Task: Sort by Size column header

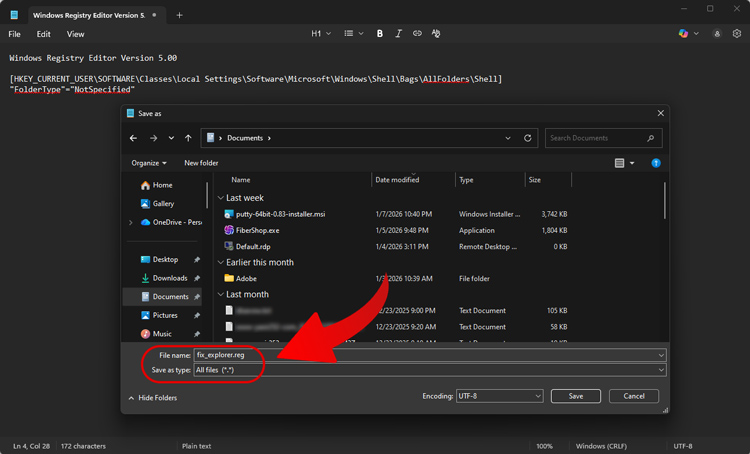Action: (535, 180)
